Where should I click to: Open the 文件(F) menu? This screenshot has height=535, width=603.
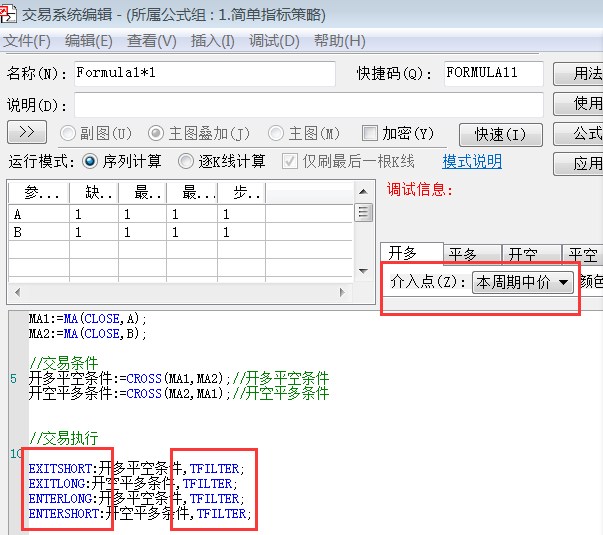tap(27, 41)
